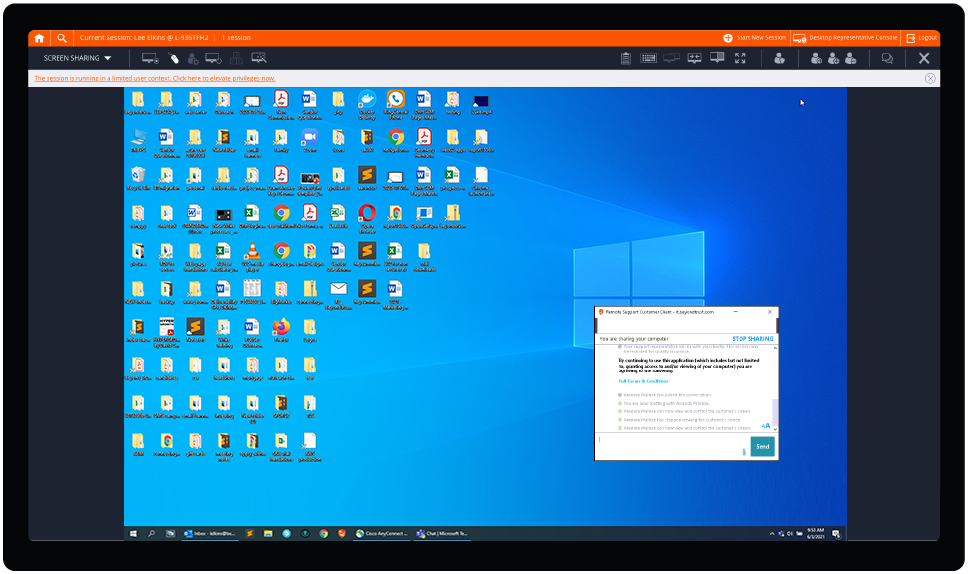Open the search magnifier in orange bar
Image resolution: width=968 pixels, height=574 pixels.
tap(62, 38)
